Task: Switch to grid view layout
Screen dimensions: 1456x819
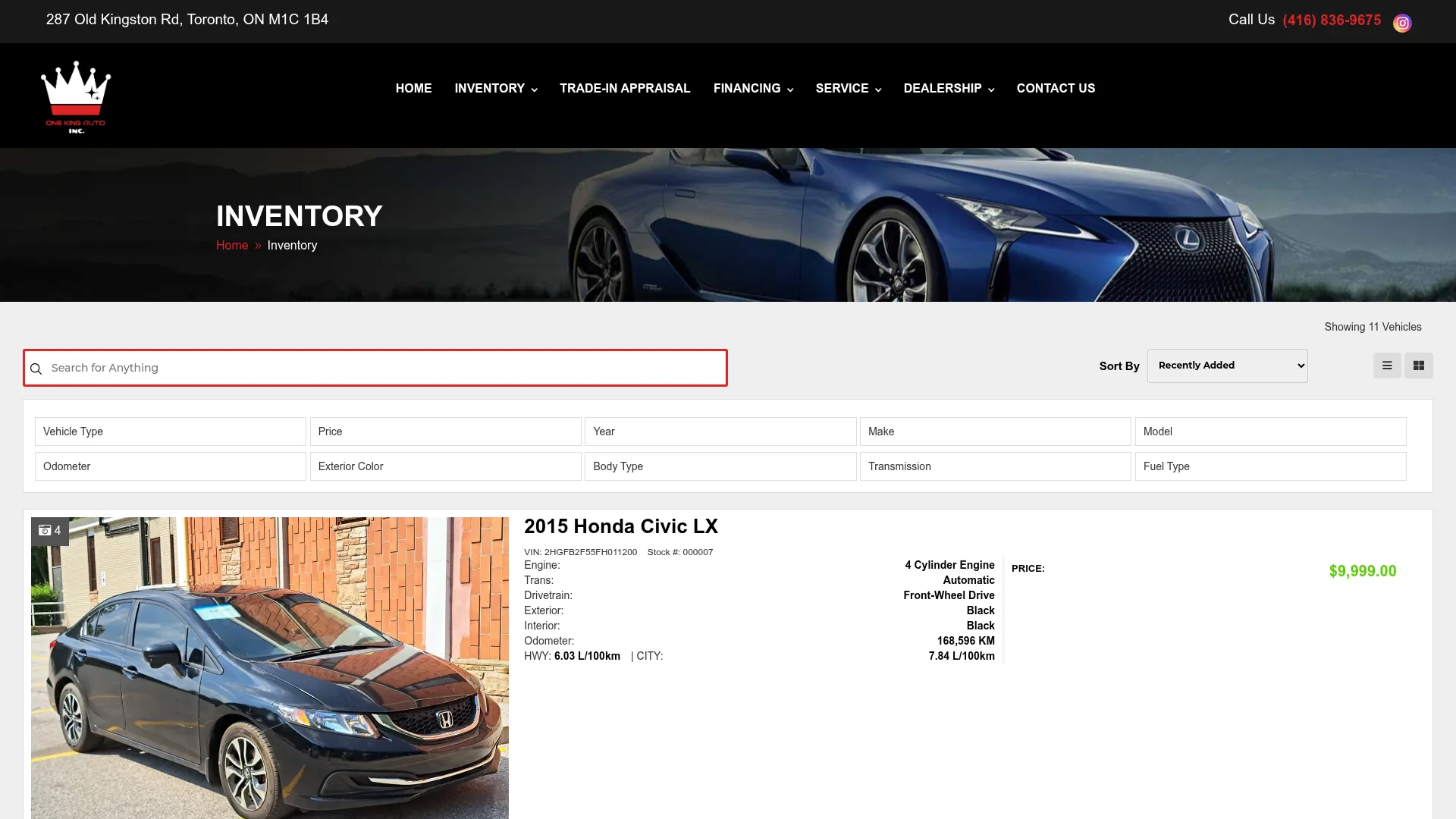Action: (1419, 366)
